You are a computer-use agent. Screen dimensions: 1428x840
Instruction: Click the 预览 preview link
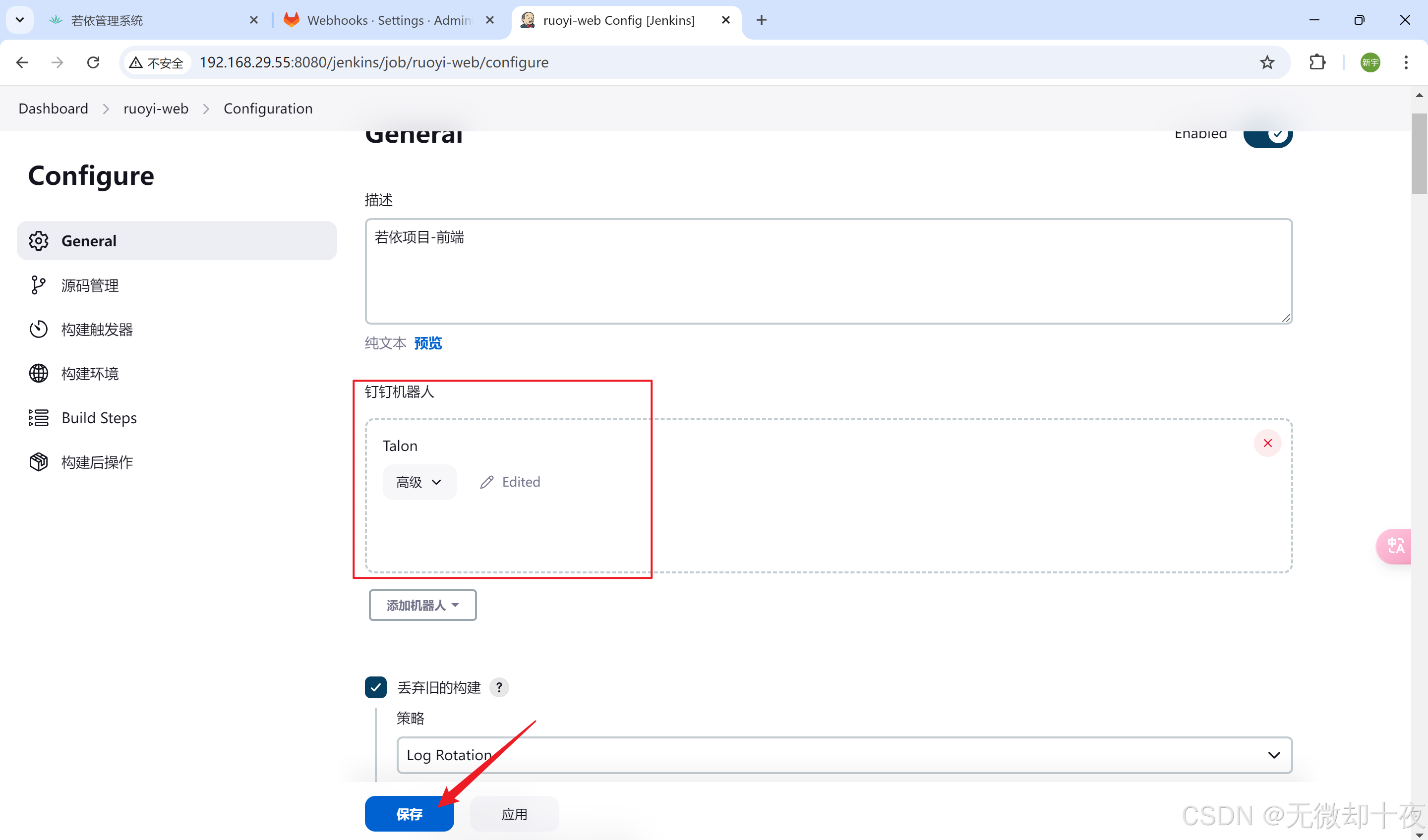tap(428, 343)
